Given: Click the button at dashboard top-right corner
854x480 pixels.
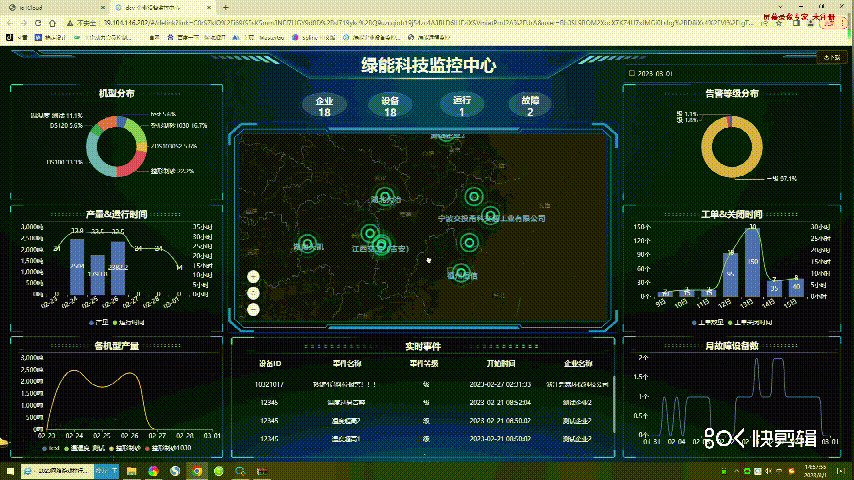Looking at the screenshot, I should (830, 58).
